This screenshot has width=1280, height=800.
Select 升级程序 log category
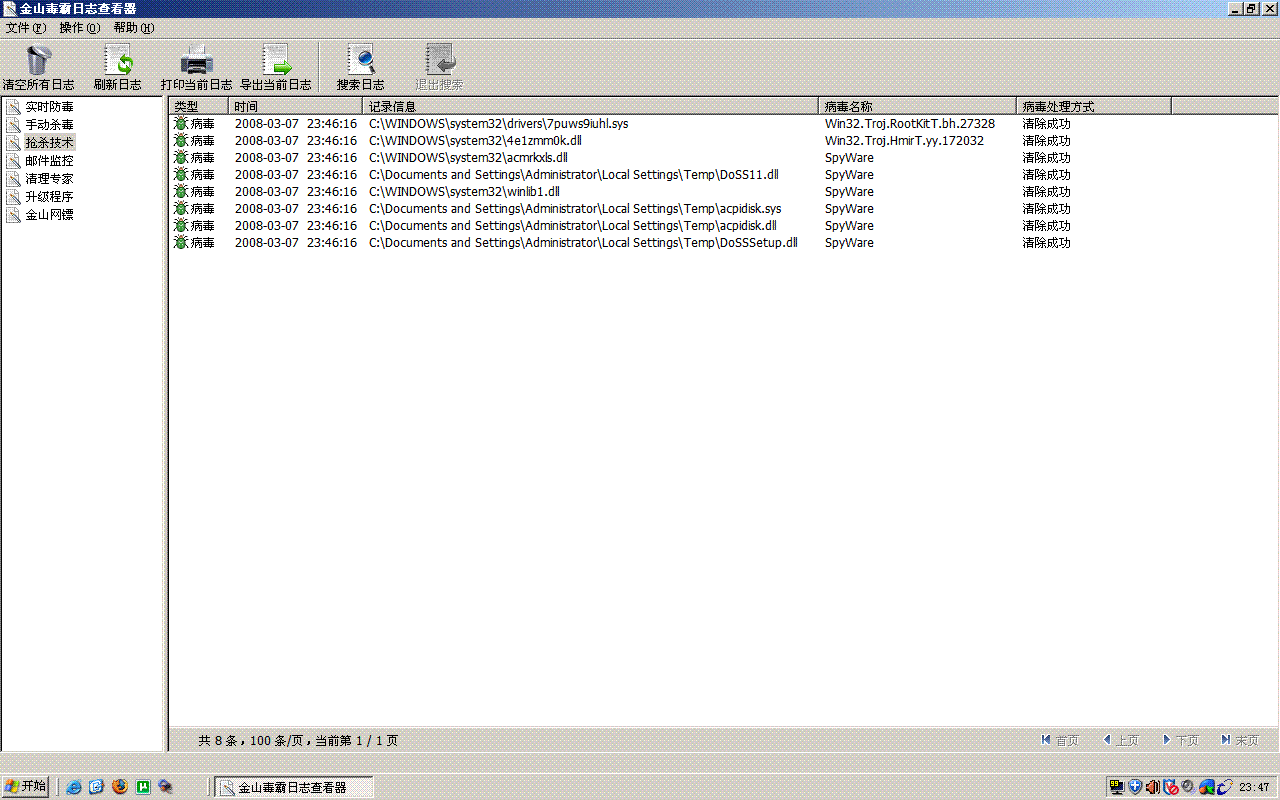(49, 197)
